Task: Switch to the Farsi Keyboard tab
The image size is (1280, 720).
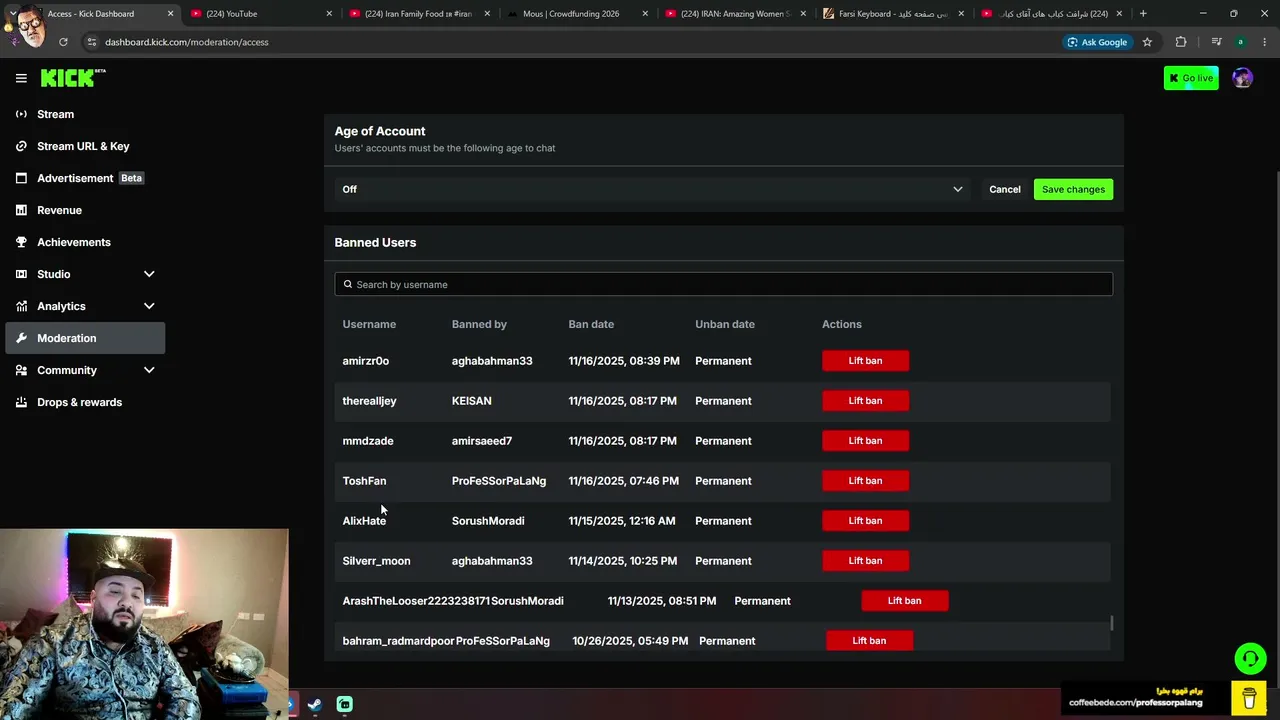Action: (892, 14)
